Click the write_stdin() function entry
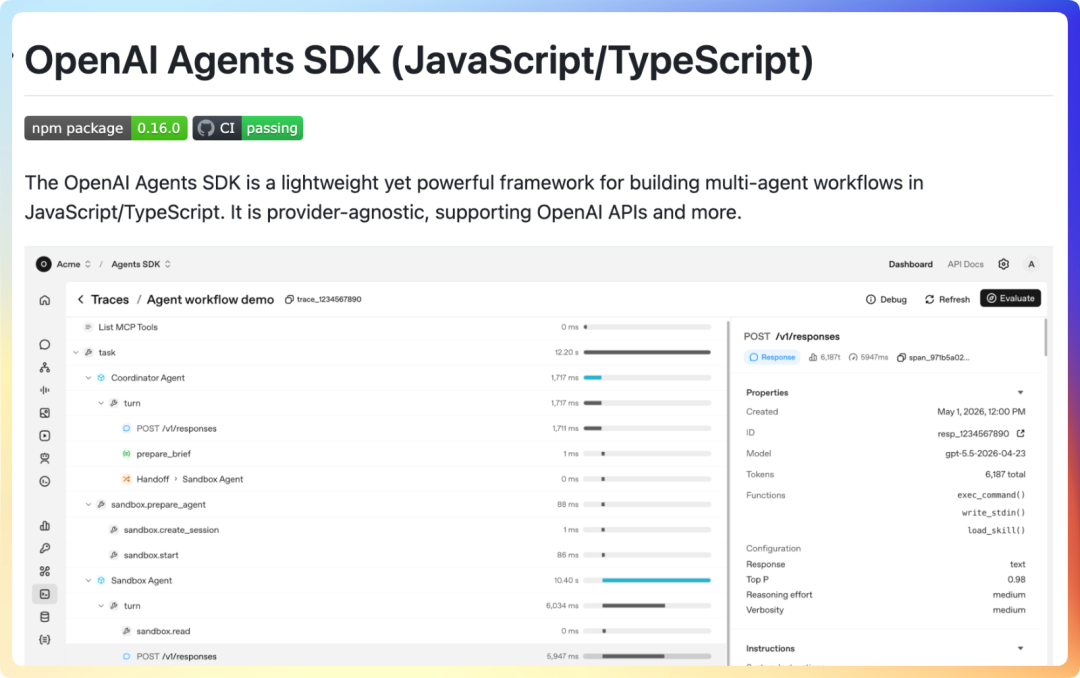 (x=993, y=513)
